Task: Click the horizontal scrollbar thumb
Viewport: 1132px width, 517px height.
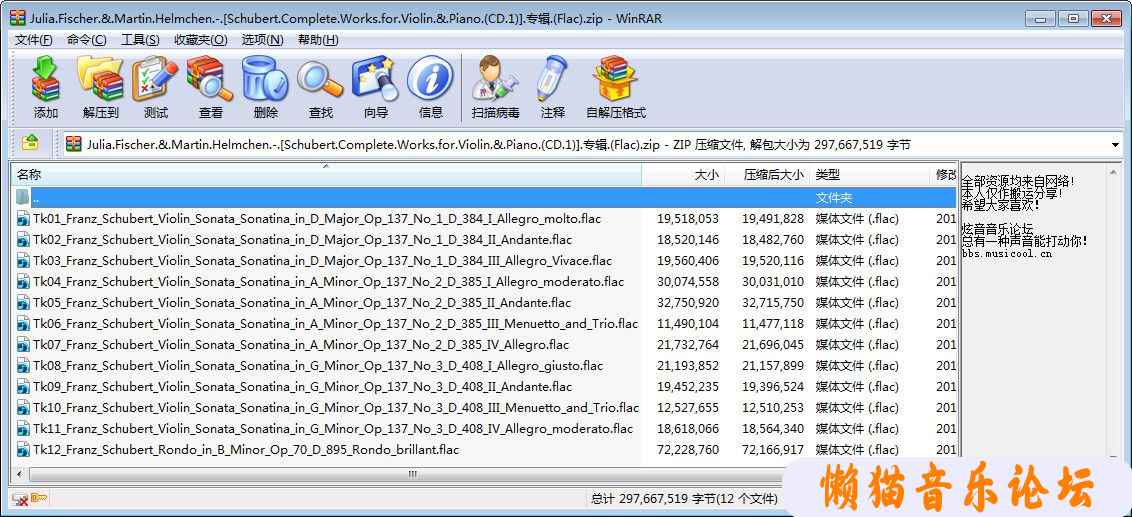Action: tap(412, 474)
